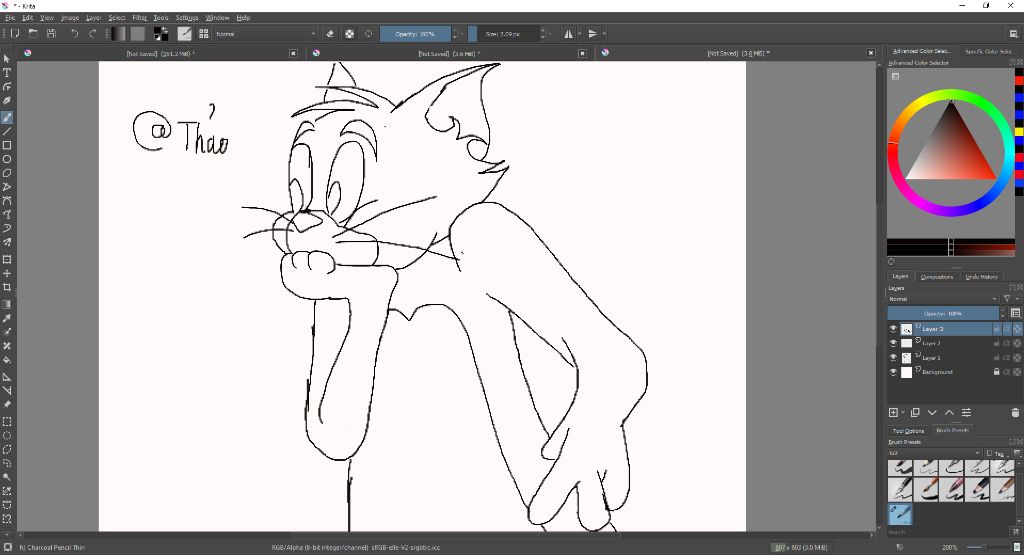The image size is (1024, 555).
Task: Adjust the brush Size slider
Action: click(x=504, y=33)
